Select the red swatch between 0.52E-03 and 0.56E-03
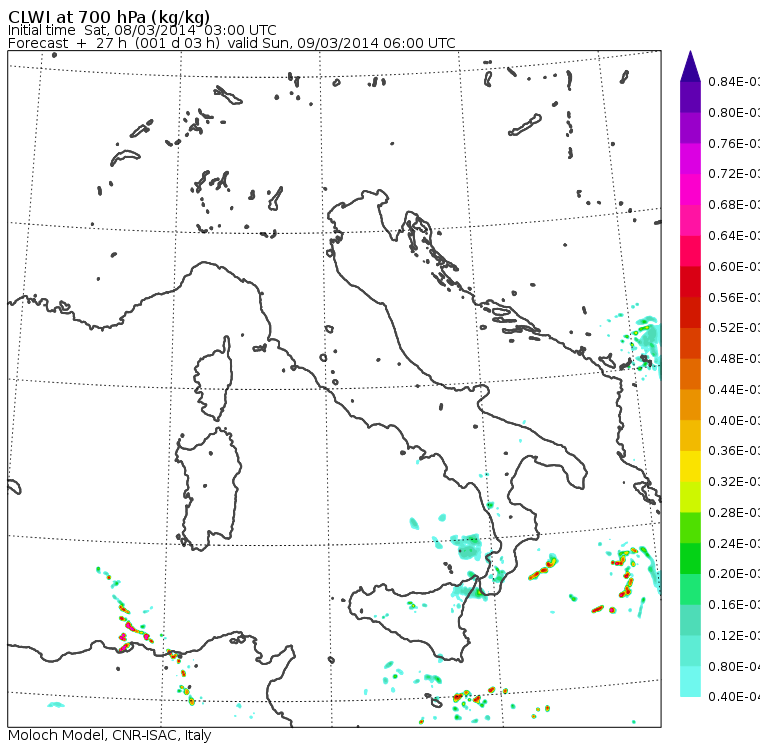 coord(690,313)
